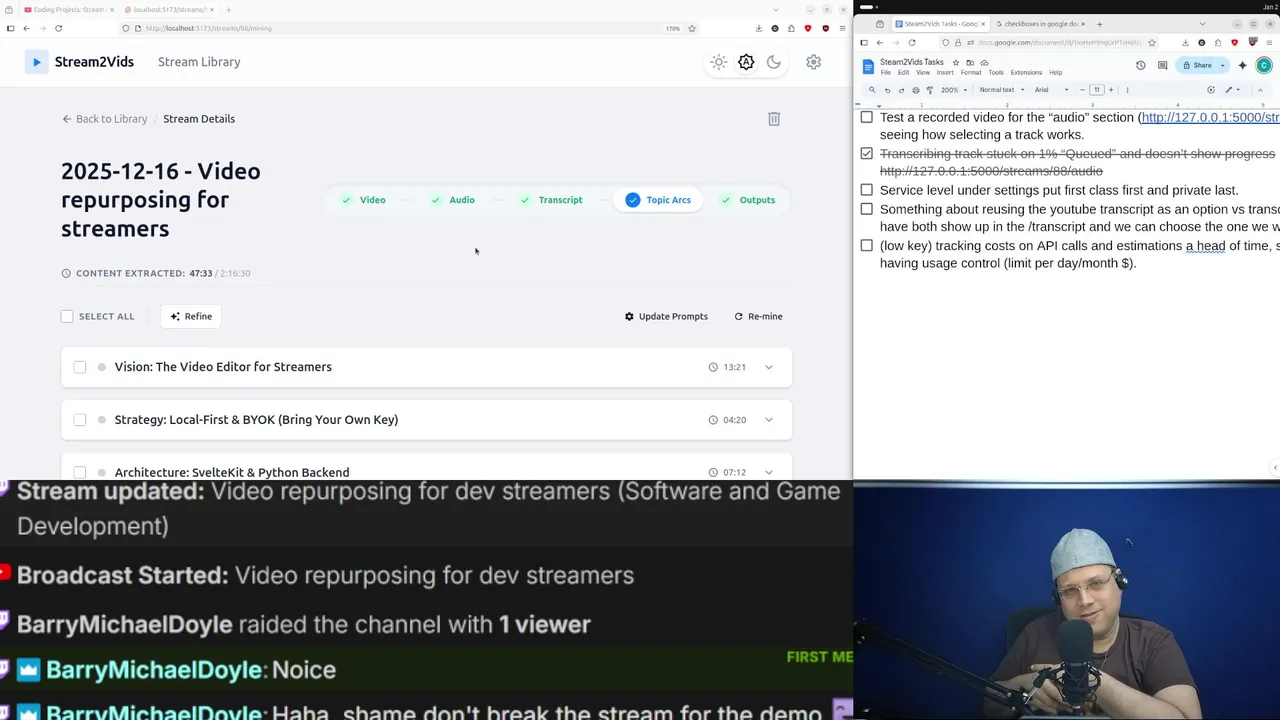The height and width of the screenshot is (720, 1280).
Task: Click the Stream2Vids play logo icon
Action: click(36, 62)
